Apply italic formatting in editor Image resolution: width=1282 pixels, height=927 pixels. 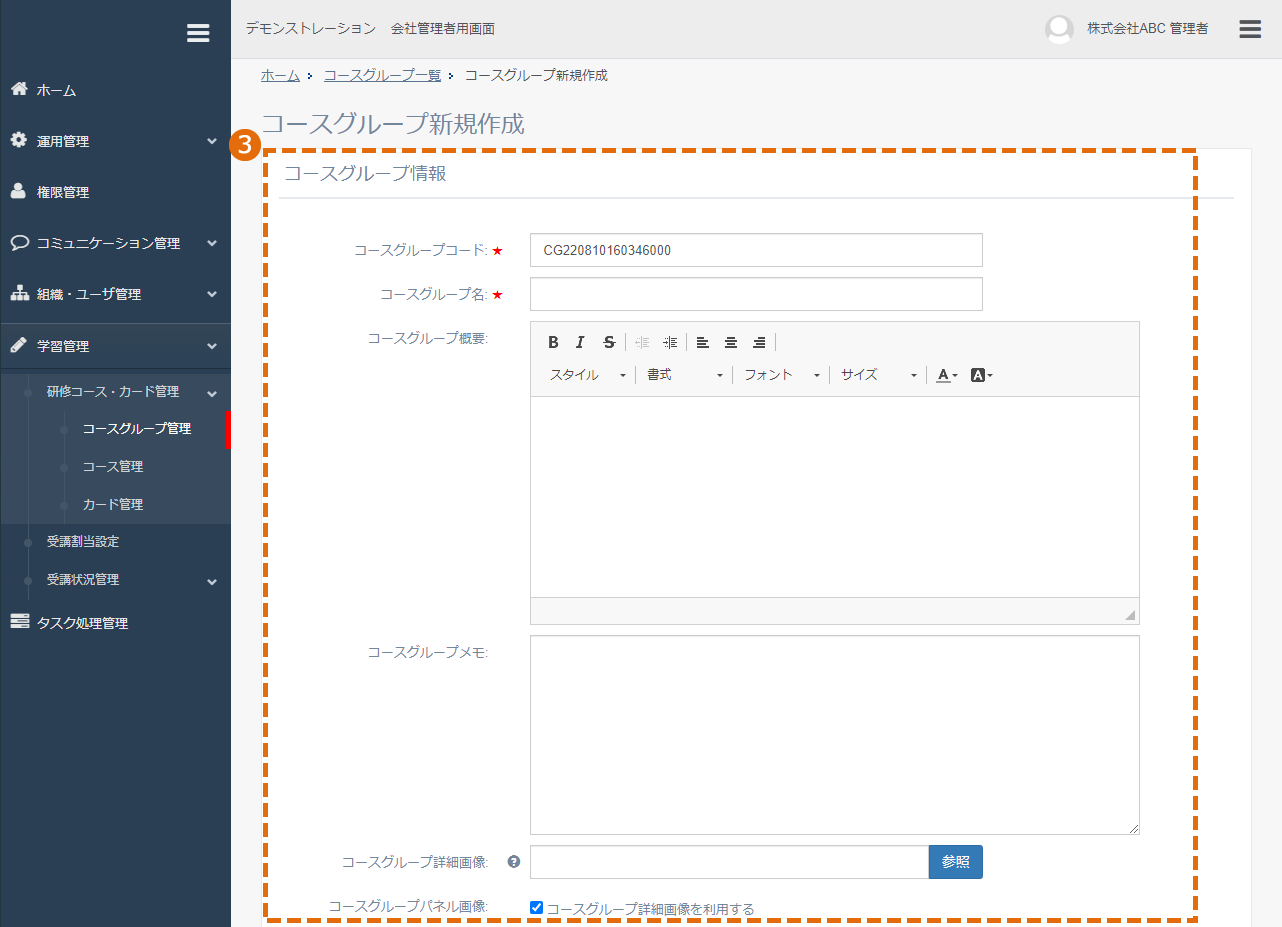580,342
